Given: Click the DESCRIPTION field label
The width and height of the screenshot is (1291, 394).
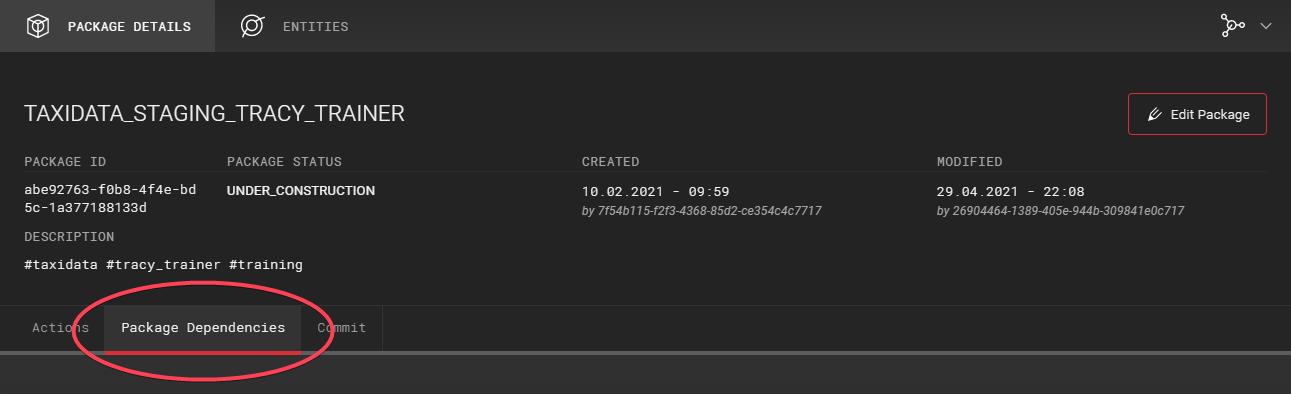Looking at the screenshot, I should 69,237.
